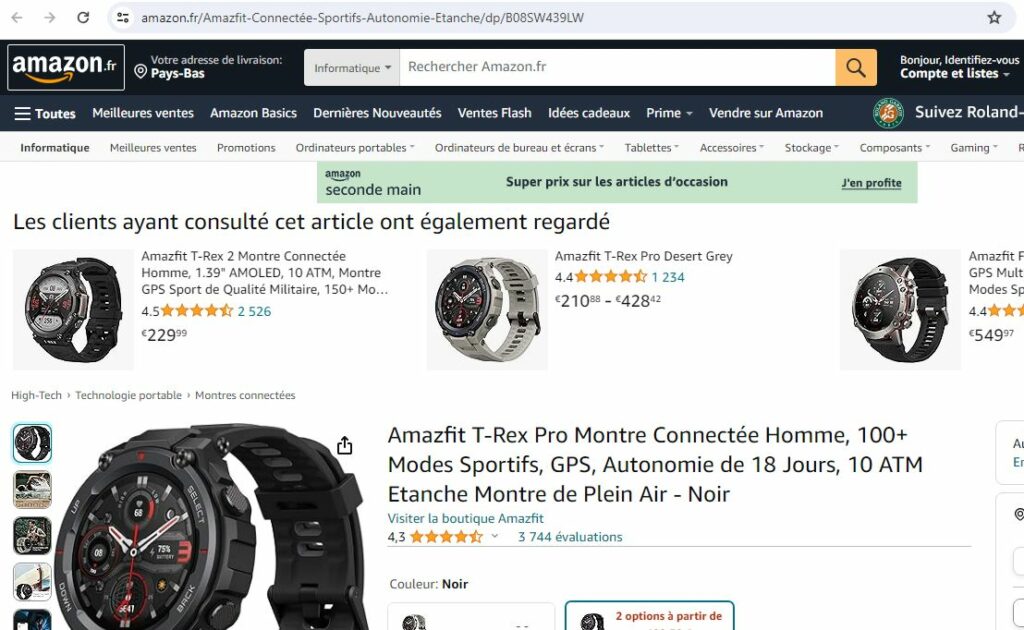Reload the page using browser refresh icon
Image resolution: width=1024 pixels, height=630 pixels.
coord(83,18)
